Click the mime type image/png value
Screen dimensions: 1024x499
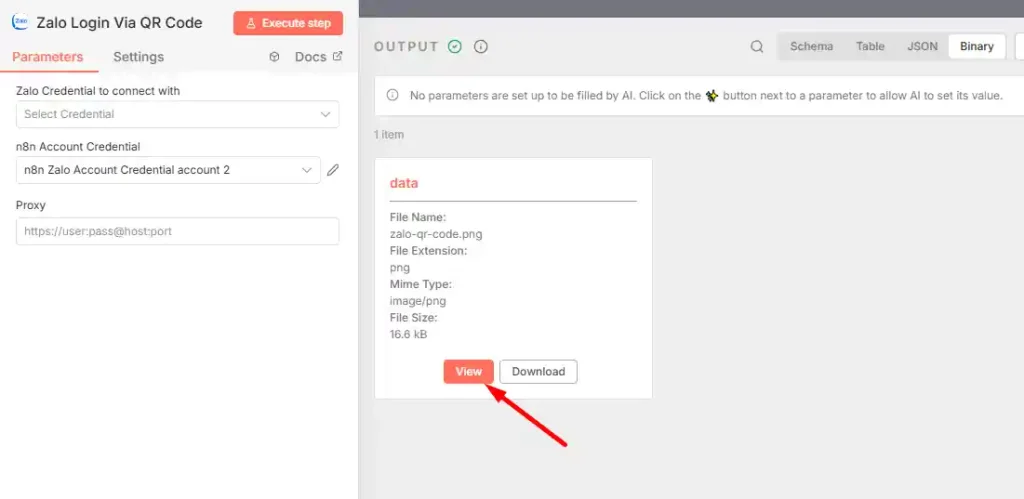click(x=418, y=301)
